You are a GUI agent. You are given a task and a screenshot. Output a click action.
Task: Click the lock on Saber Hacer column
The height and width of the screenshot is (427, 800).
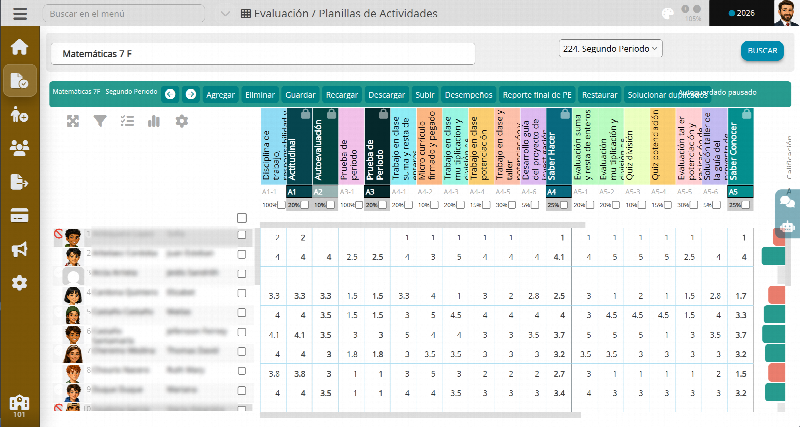(565, 114)
